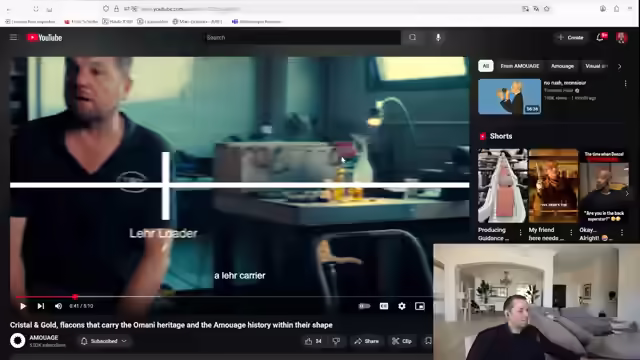The height and width of the screenshot is (360, 640).
Task: Click the magnifier search button
Action: pyautogui.click(x=413, y=38)
